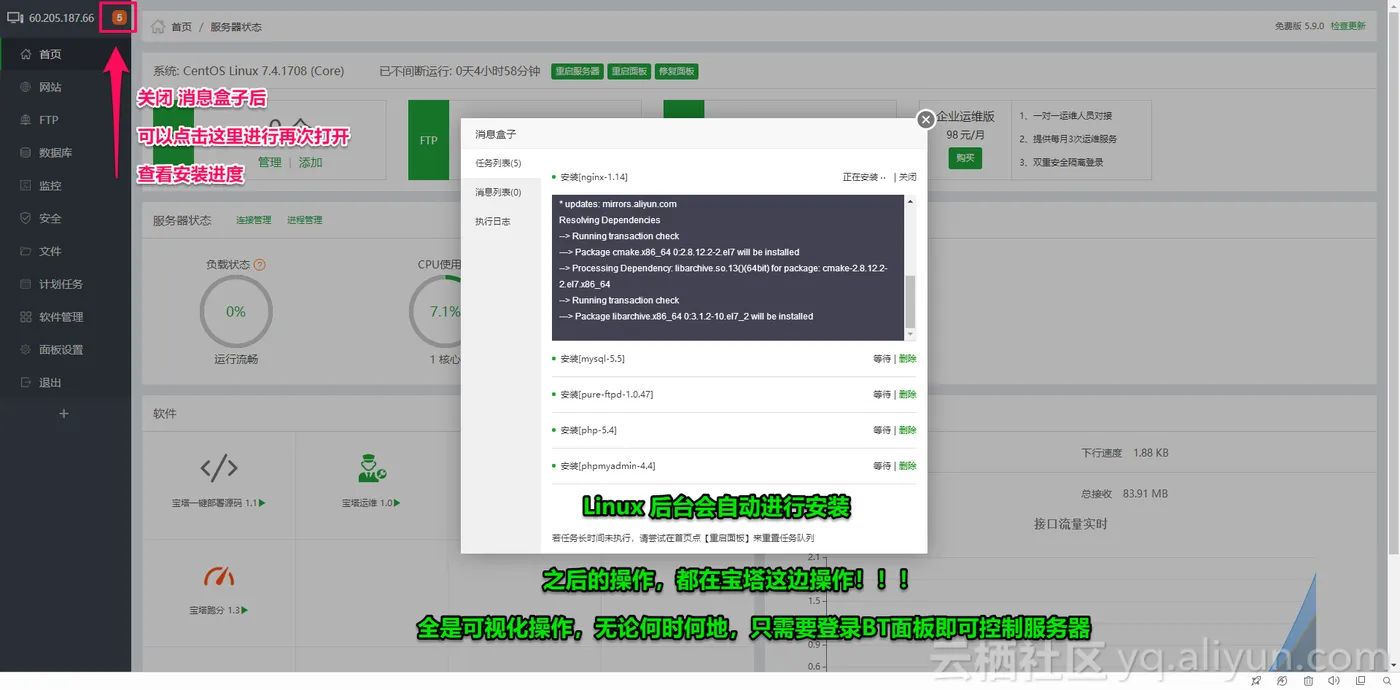Viewport: 1400px width, 690px height.
Task: Open 软件管理 software management in sidebar
Action: pos(65,317)
